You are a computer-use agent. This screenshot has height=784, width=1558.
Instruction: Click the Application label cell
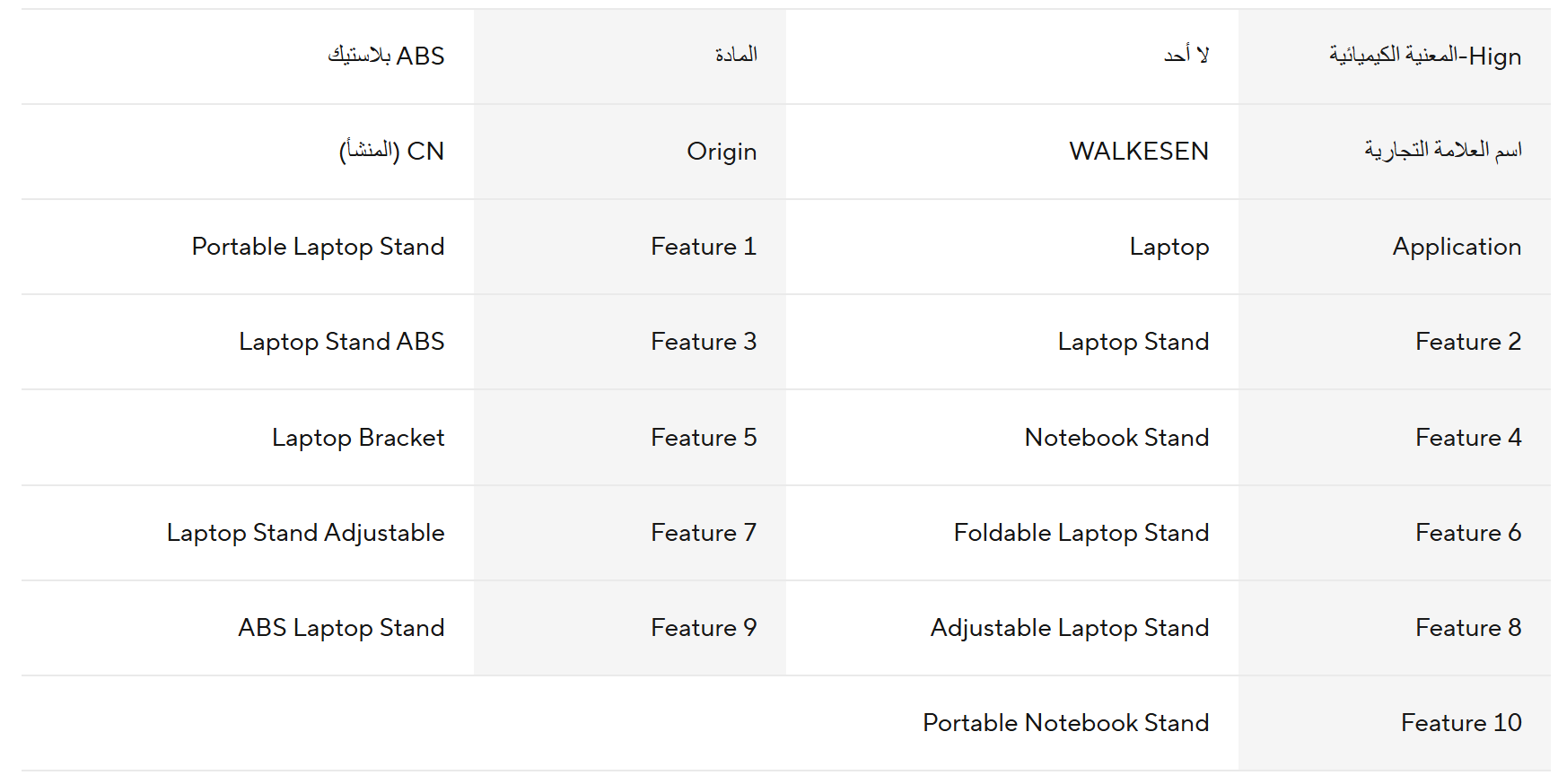[1456, 247]
